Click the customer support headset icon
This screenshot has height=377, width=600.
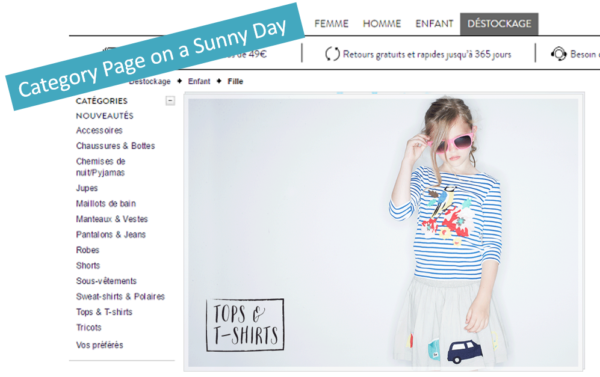click(559, 54)
